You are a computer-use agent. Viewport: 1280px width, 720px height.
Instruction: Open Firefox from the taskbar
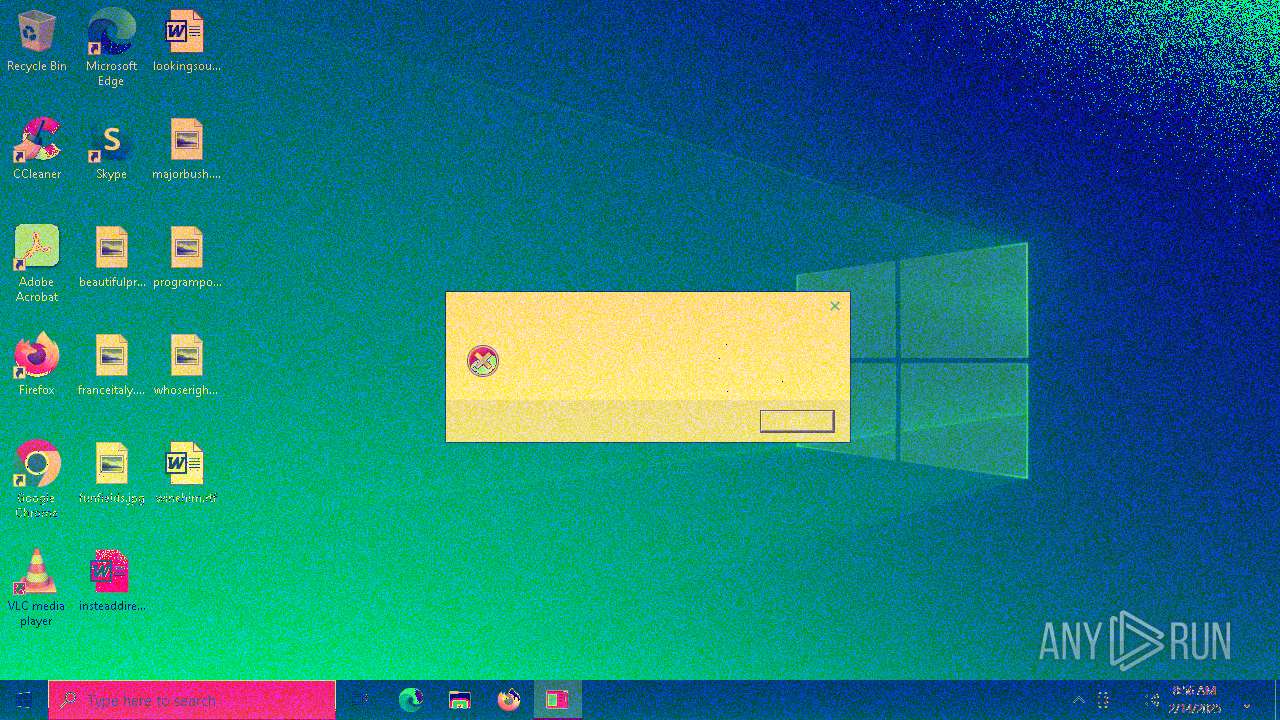pyautogui.click(x=509, y=700)
